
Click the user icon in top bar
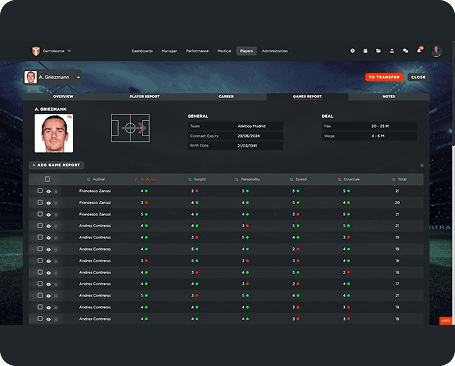coord(392,51)
